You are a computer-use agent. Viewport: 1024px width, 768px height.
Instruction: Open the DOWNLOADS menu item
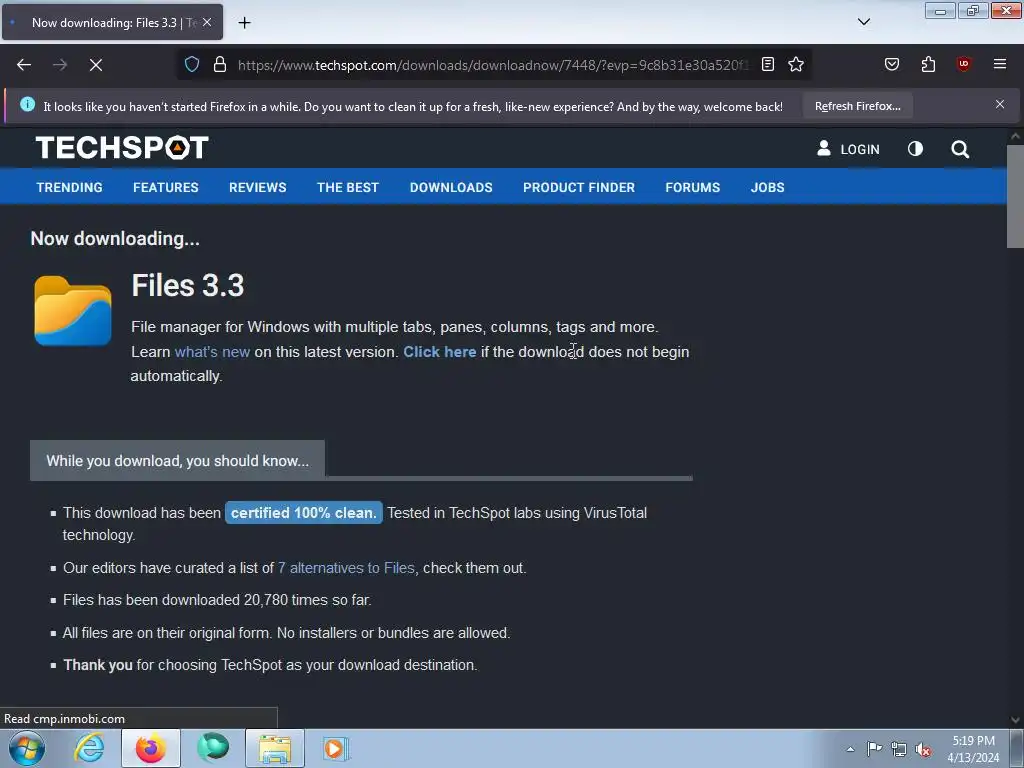[x=451, y=187]
